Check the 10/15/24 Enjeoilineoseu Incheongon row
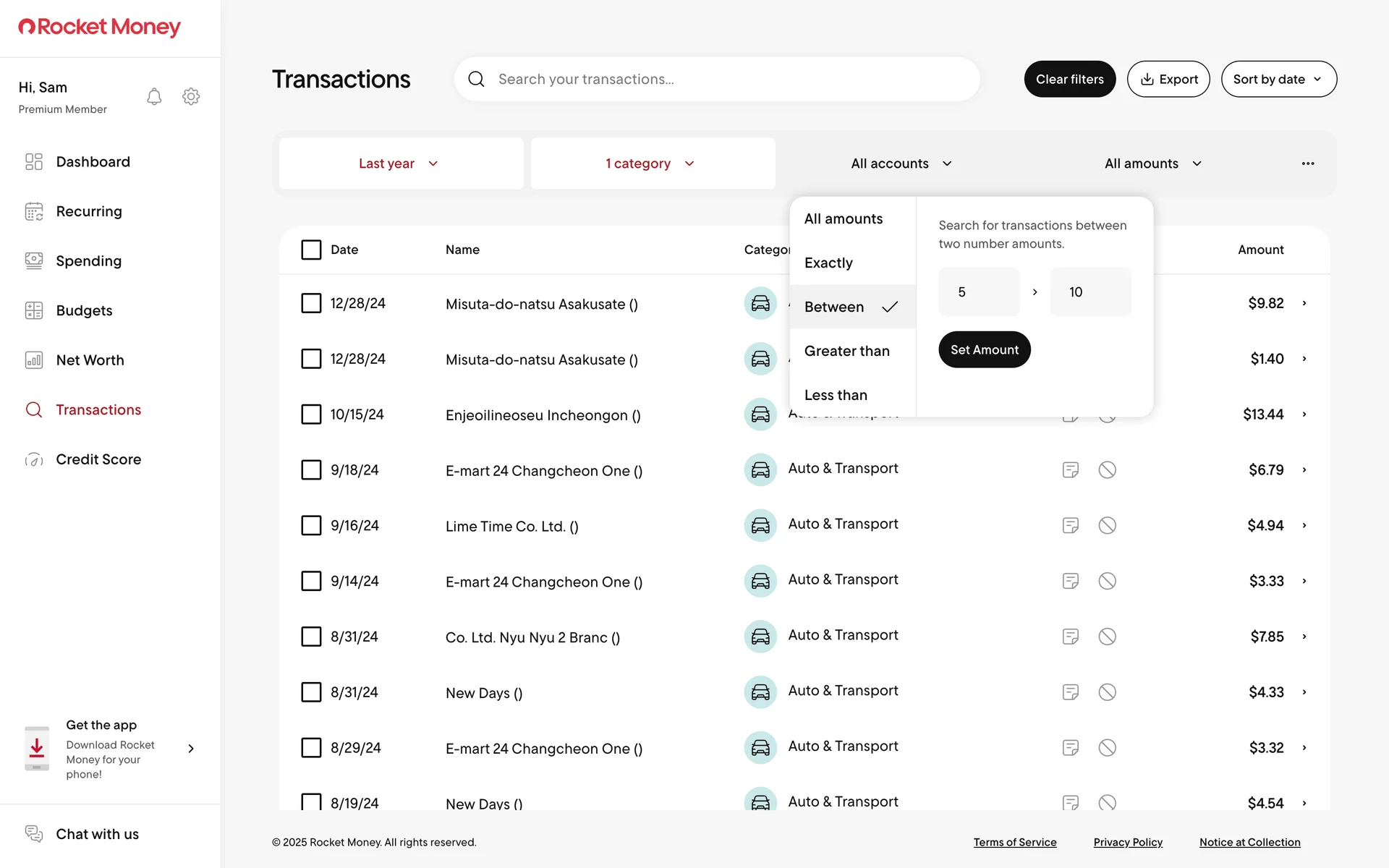The image size is (1389, 868). point(311,414)
